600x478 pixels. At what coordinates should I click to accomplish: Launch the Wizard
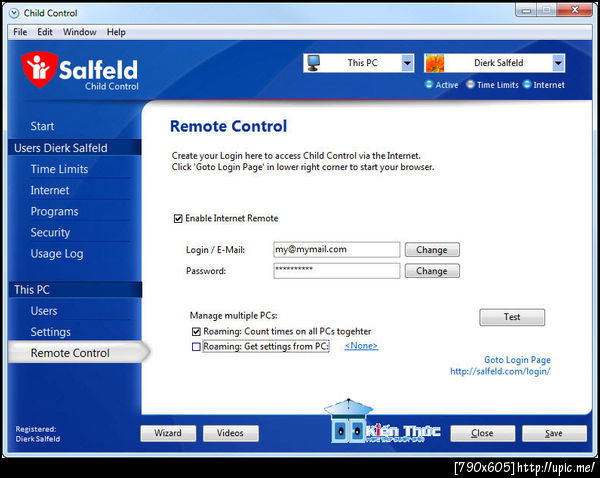(x=168, y=433)
